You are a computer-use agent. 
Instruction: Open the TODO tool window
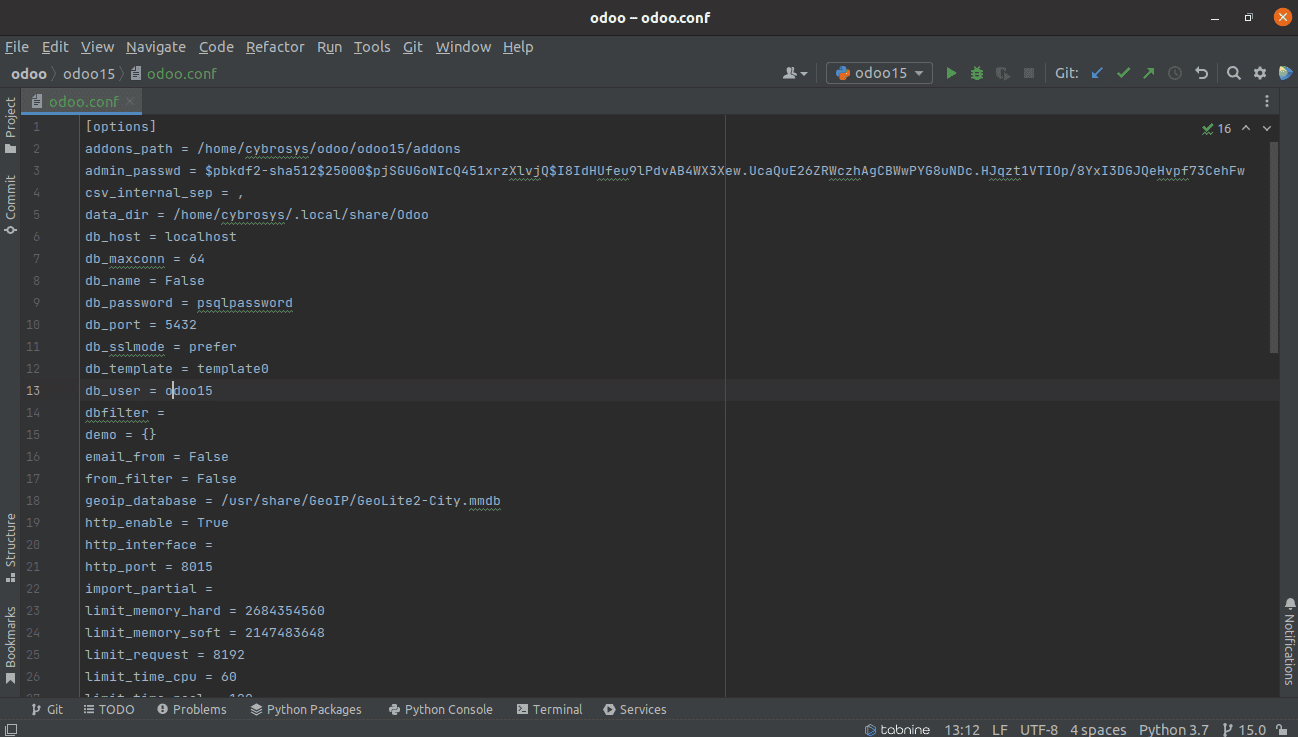pos(108,709)
